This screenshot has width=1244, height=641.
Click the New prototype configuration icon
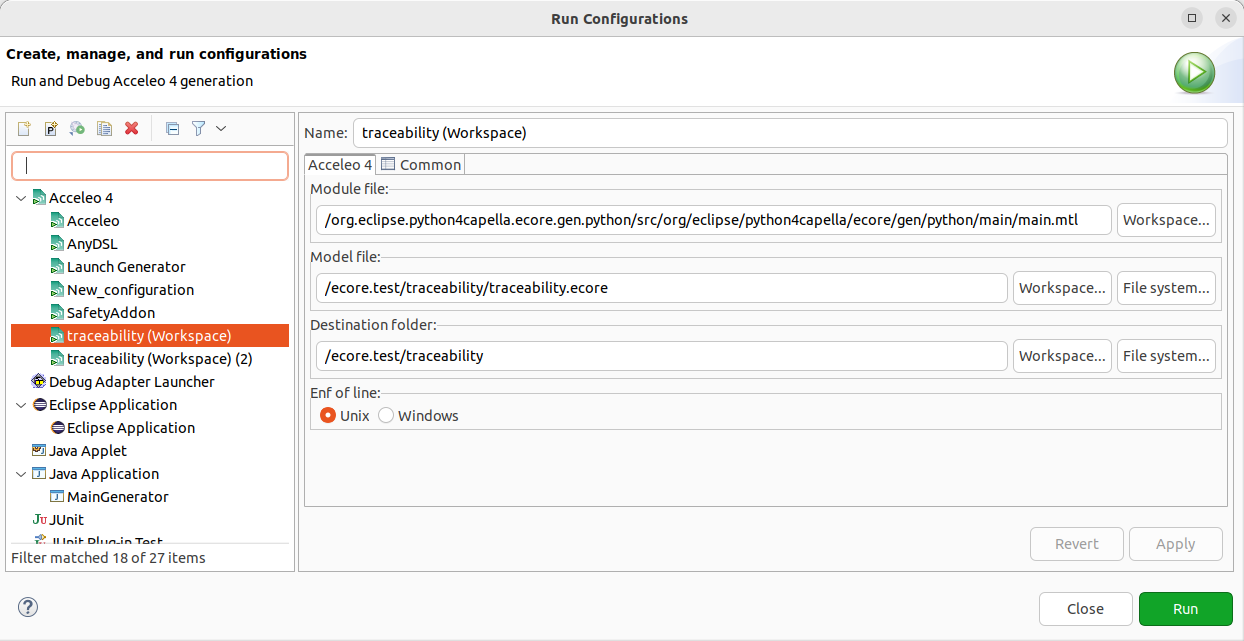(51, 129)
